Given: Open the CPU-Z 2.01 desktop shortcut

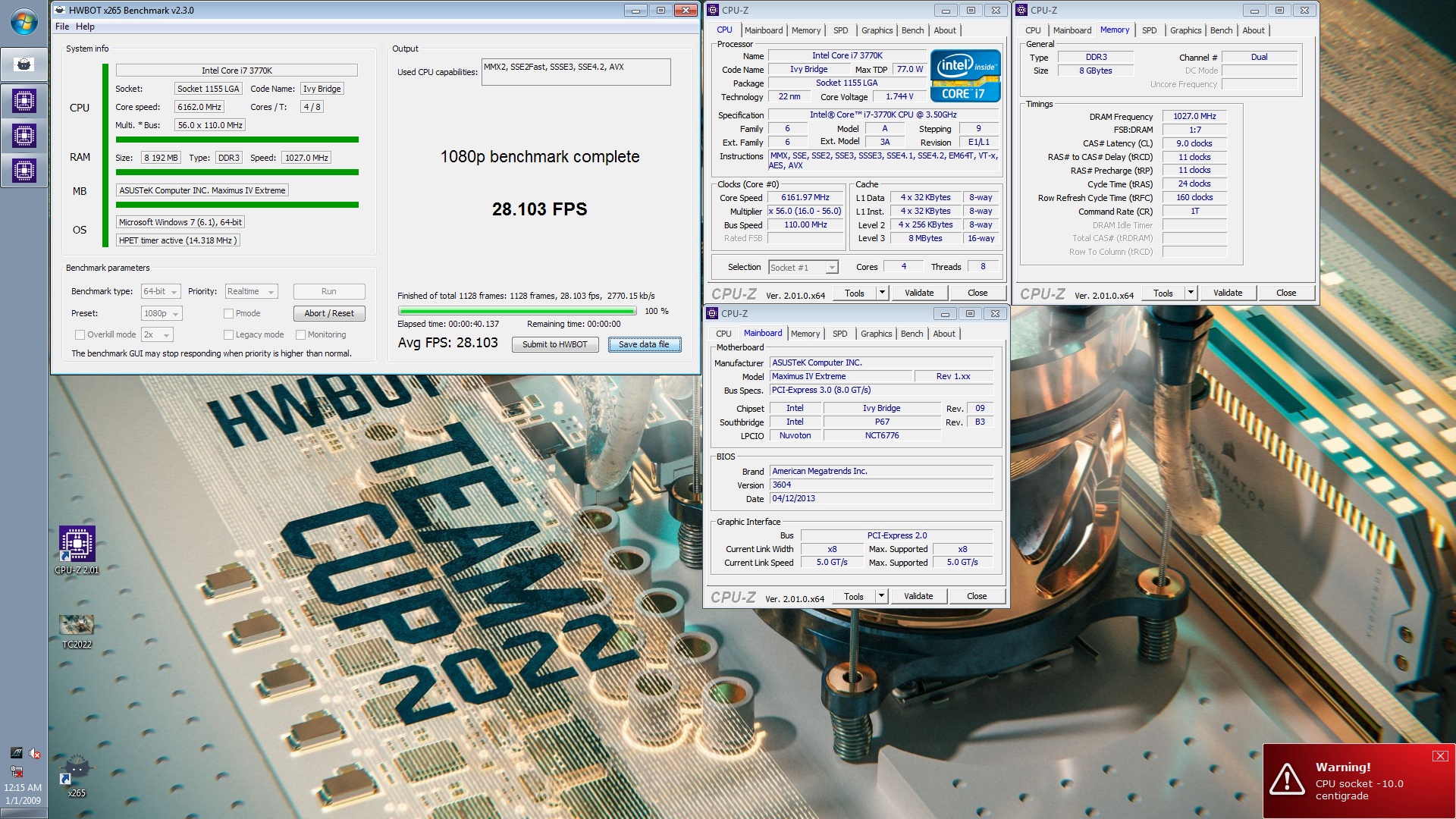Looking at the screenshot, I should click(77, 550).
